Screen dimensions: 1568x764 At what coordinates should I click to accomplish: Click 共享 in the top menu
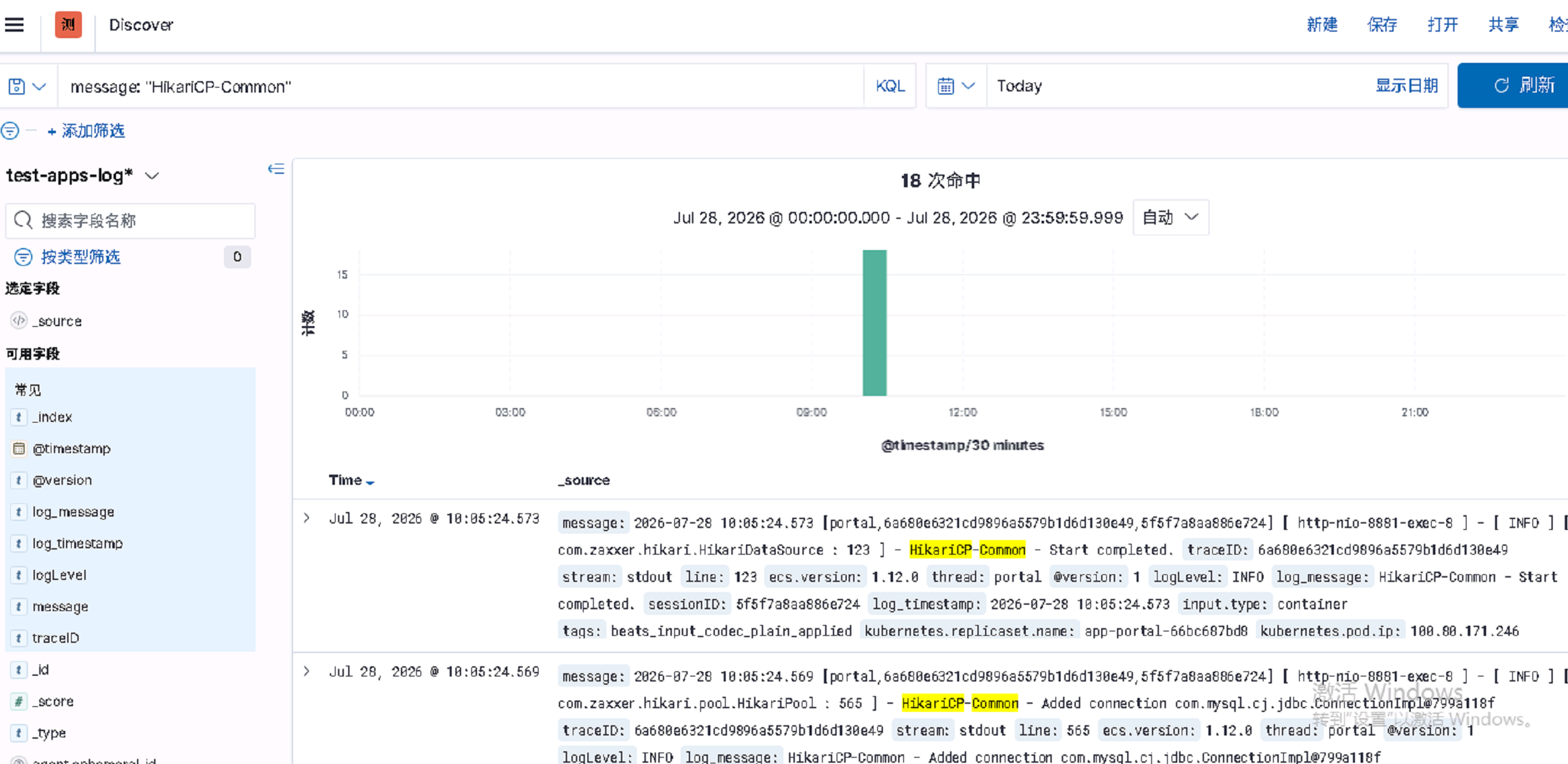pos(1504,25)
